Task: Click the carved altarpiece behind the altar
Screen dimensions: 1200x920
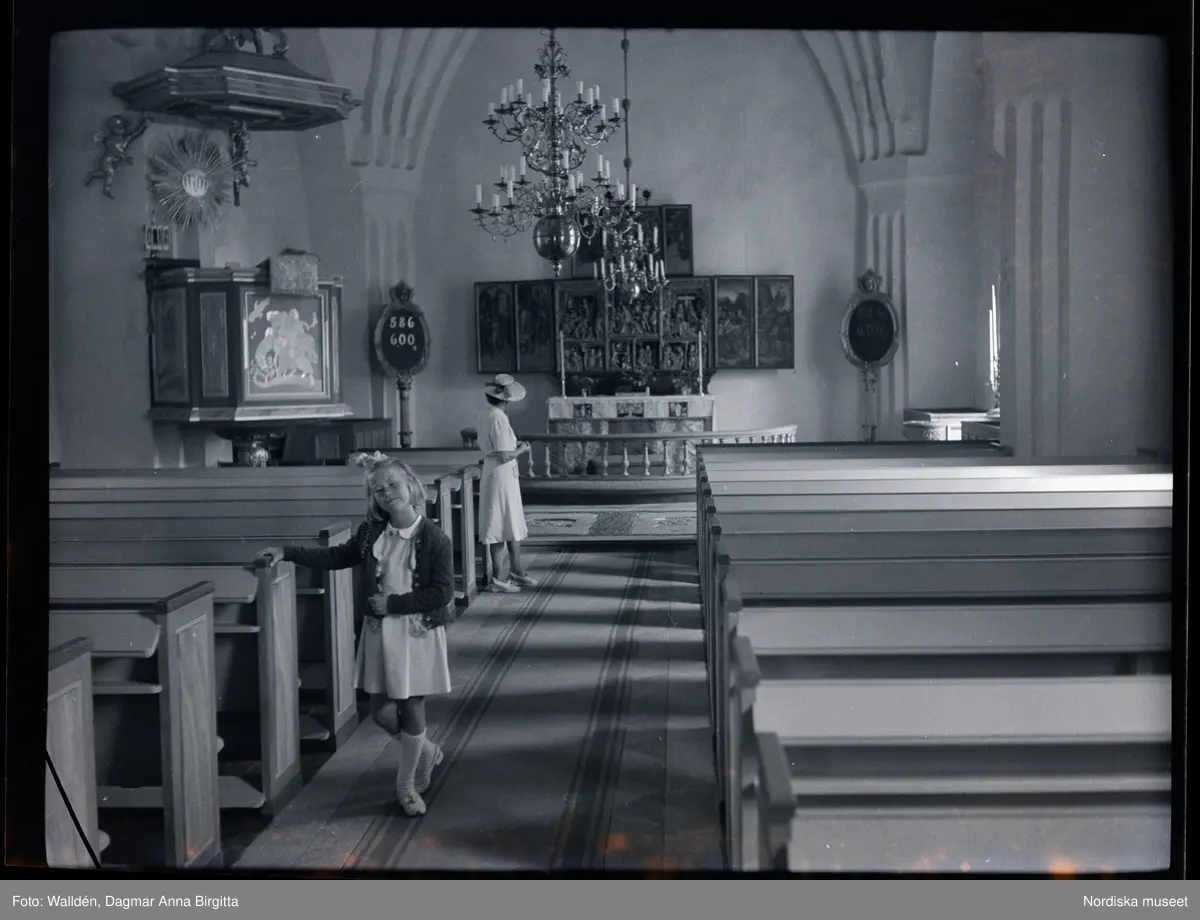Action: [x=633, y=325]
